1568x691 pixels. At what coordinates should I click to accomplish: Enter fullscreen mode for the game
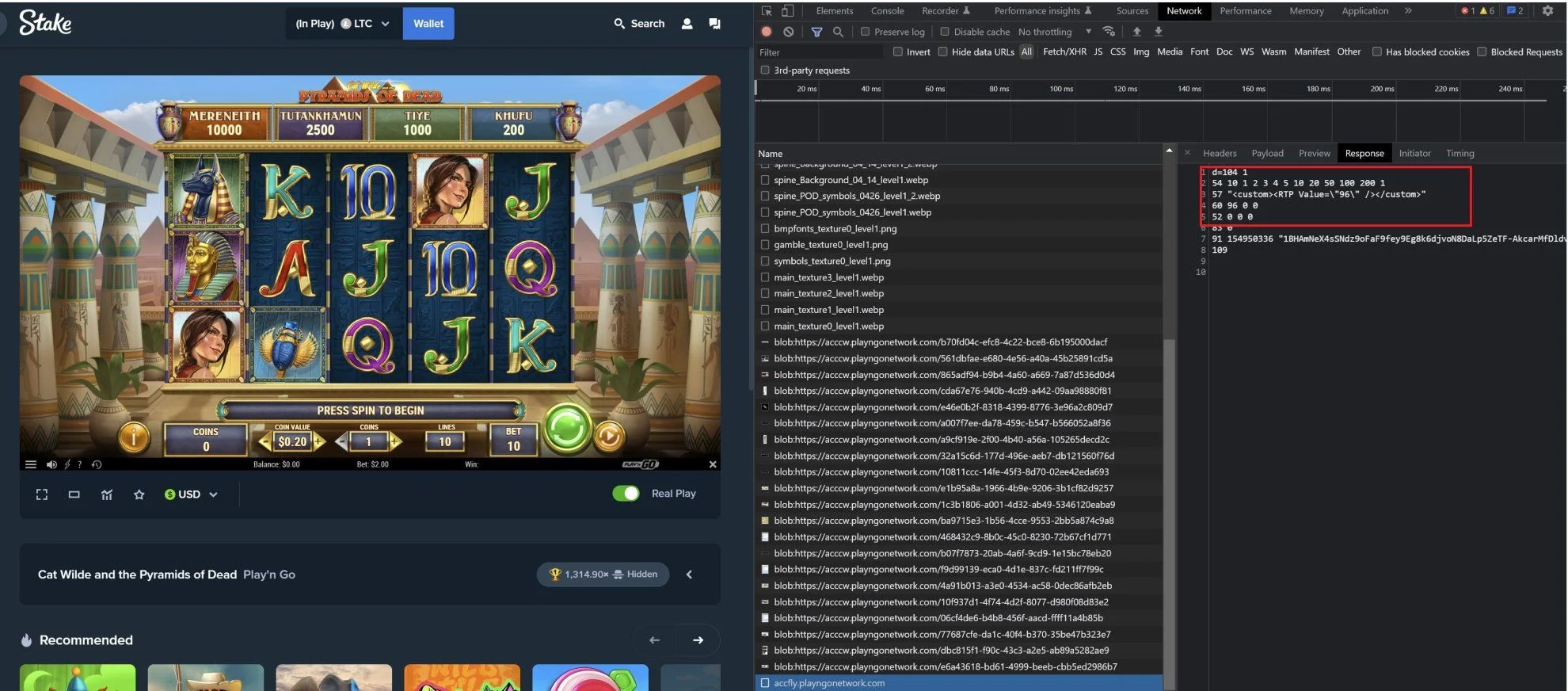(x=42, y=494)
